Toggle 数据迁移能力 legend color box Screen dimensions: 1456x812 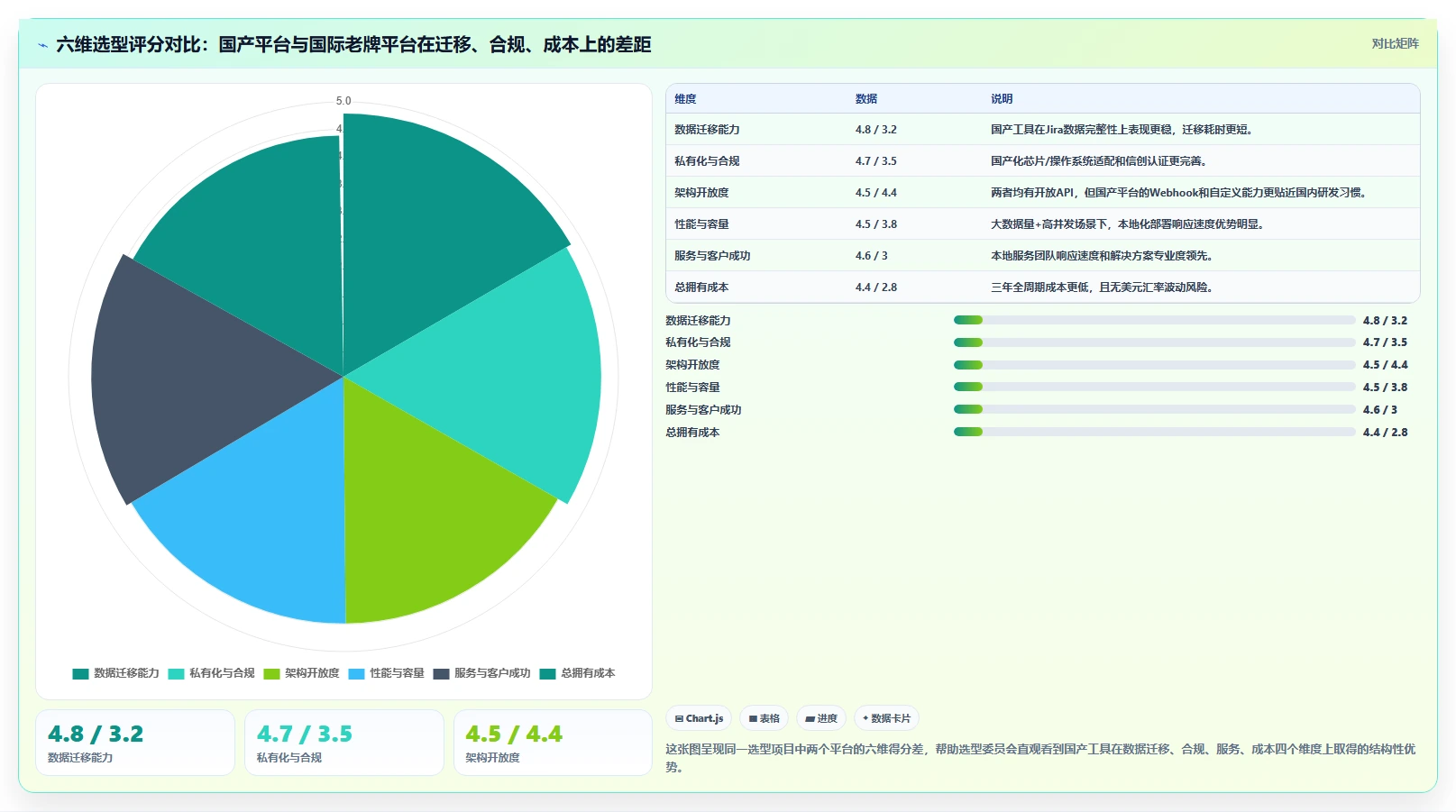[80, 673]
